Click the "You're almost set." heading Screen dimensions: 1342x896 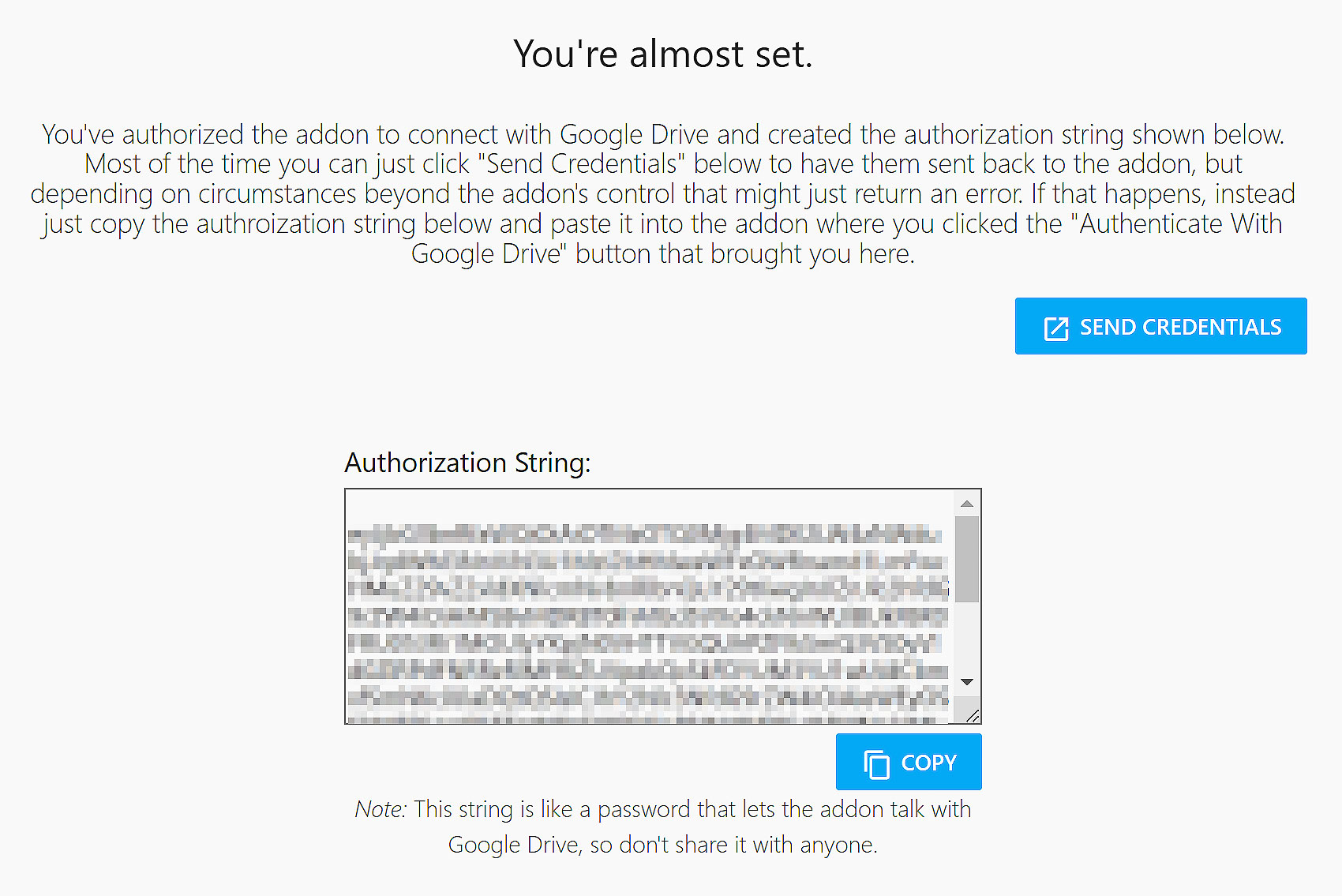[x=663, y=54]
